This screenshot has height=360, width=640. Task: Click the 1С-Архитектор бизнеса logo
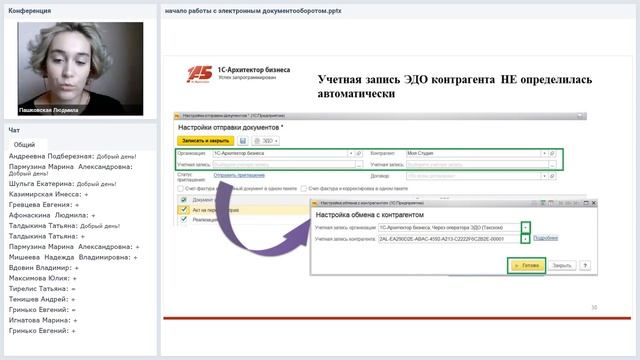tap(200, 74)
